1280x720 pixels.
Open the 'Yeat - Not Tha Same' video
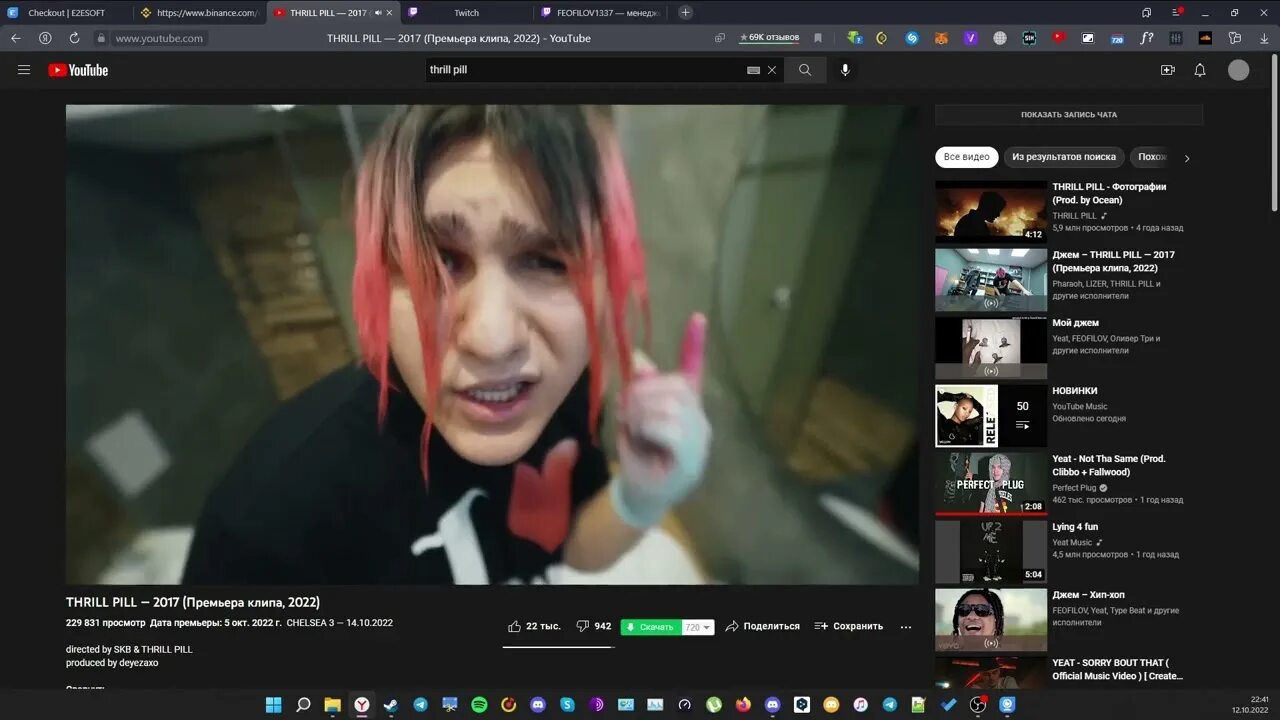pyautogui.click(x=991, y=483)
